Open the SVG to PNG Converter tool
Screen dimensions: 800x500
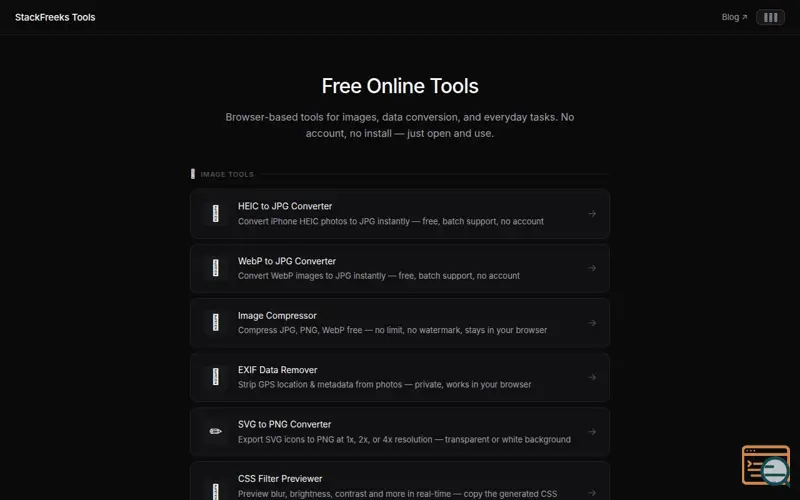[x=400, y=432]
